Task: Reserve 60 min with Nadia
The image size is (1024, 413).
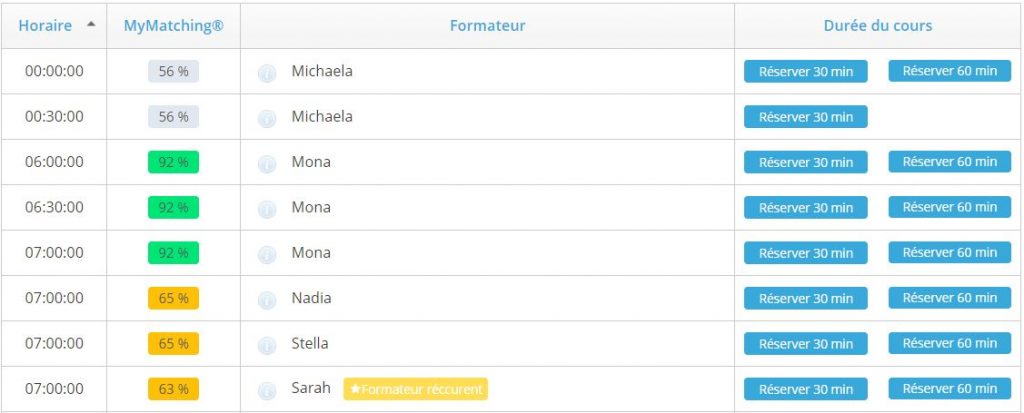Action: pos(950,298)
